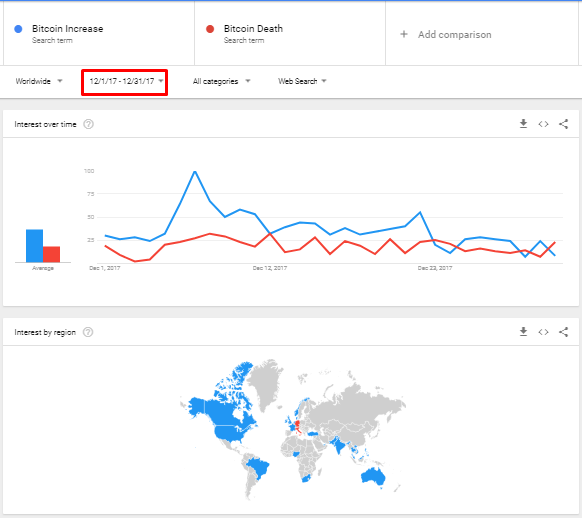Select the Bitcoin Increase search term

68,29
